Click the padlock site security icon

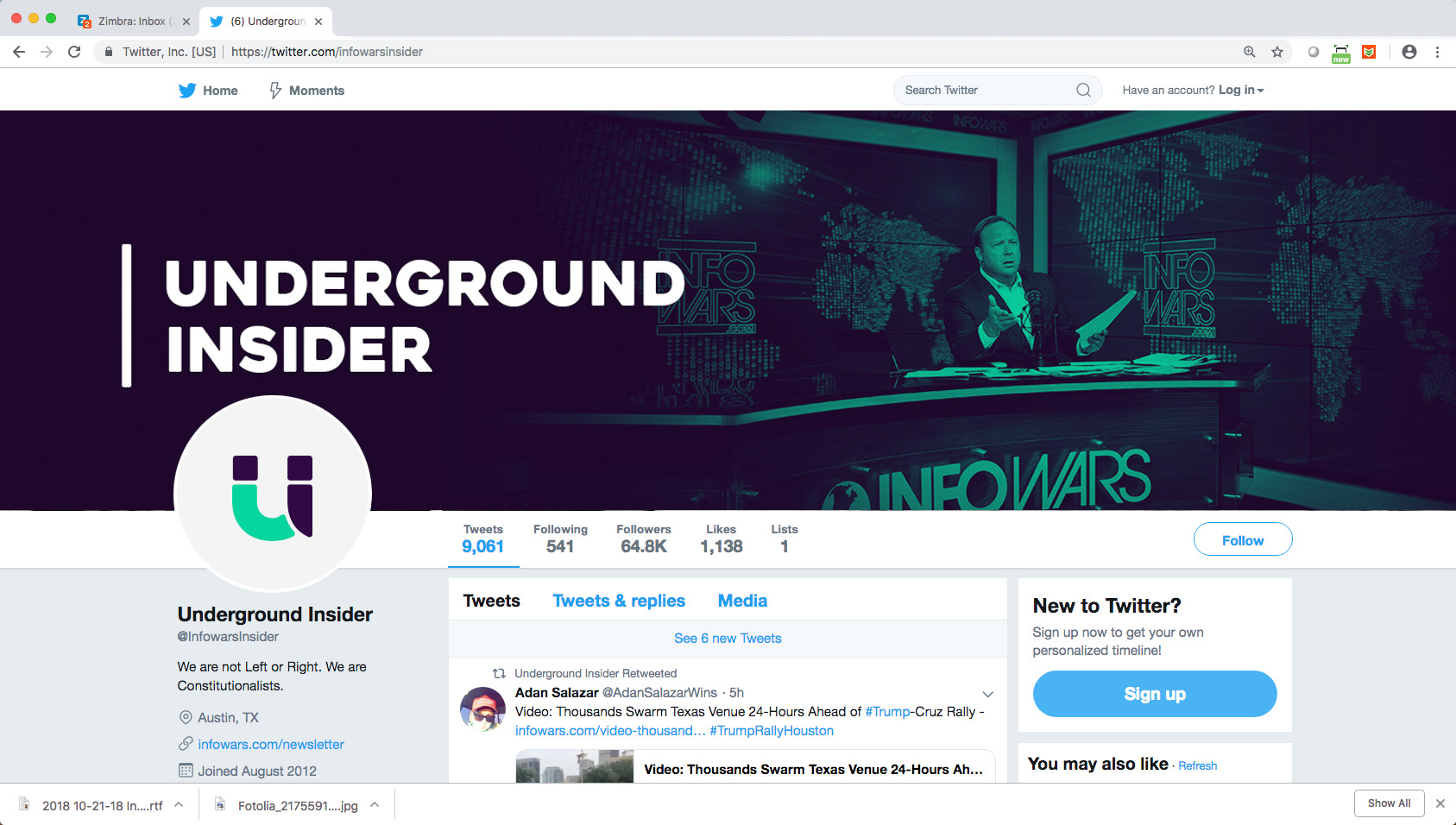(x=108, y=52)
